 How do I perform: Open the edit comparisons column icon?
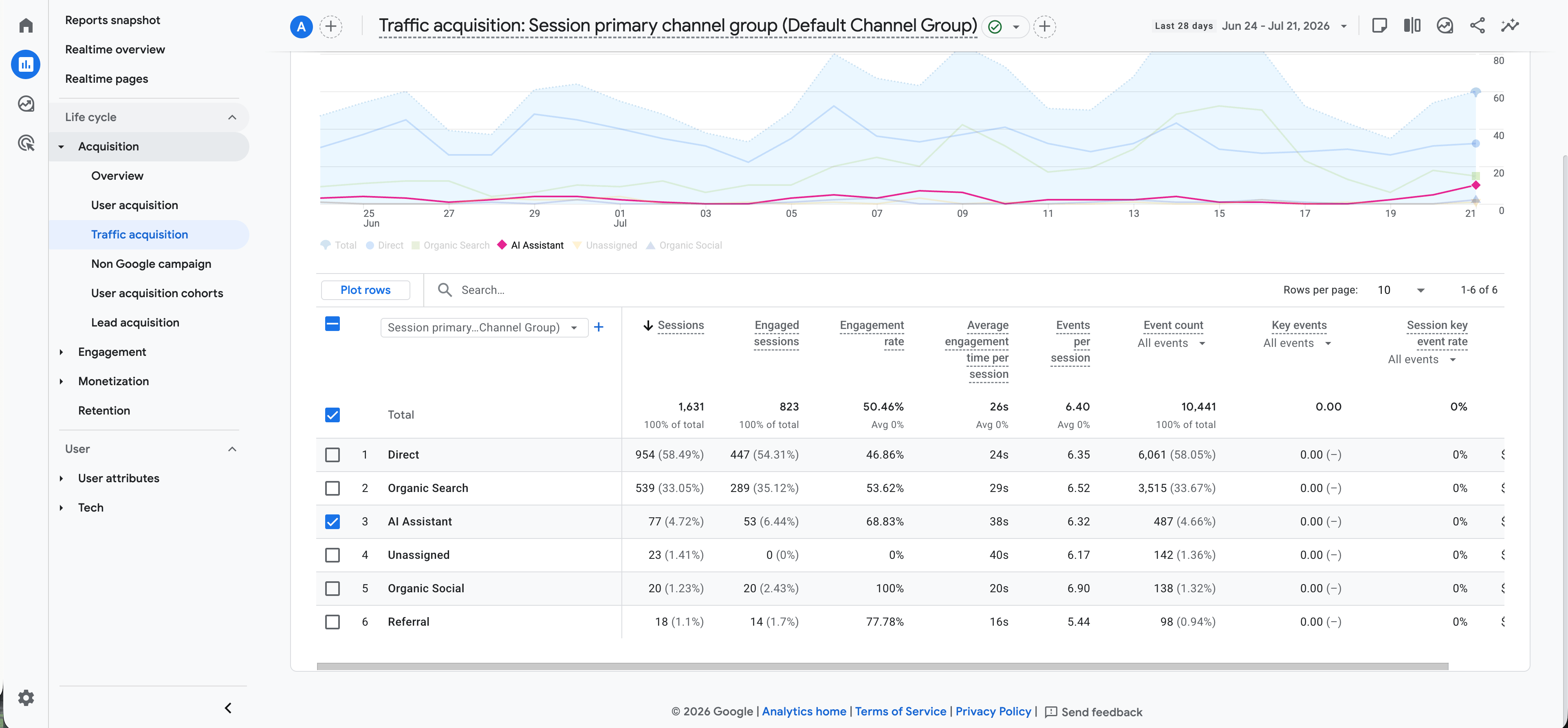1412,26
